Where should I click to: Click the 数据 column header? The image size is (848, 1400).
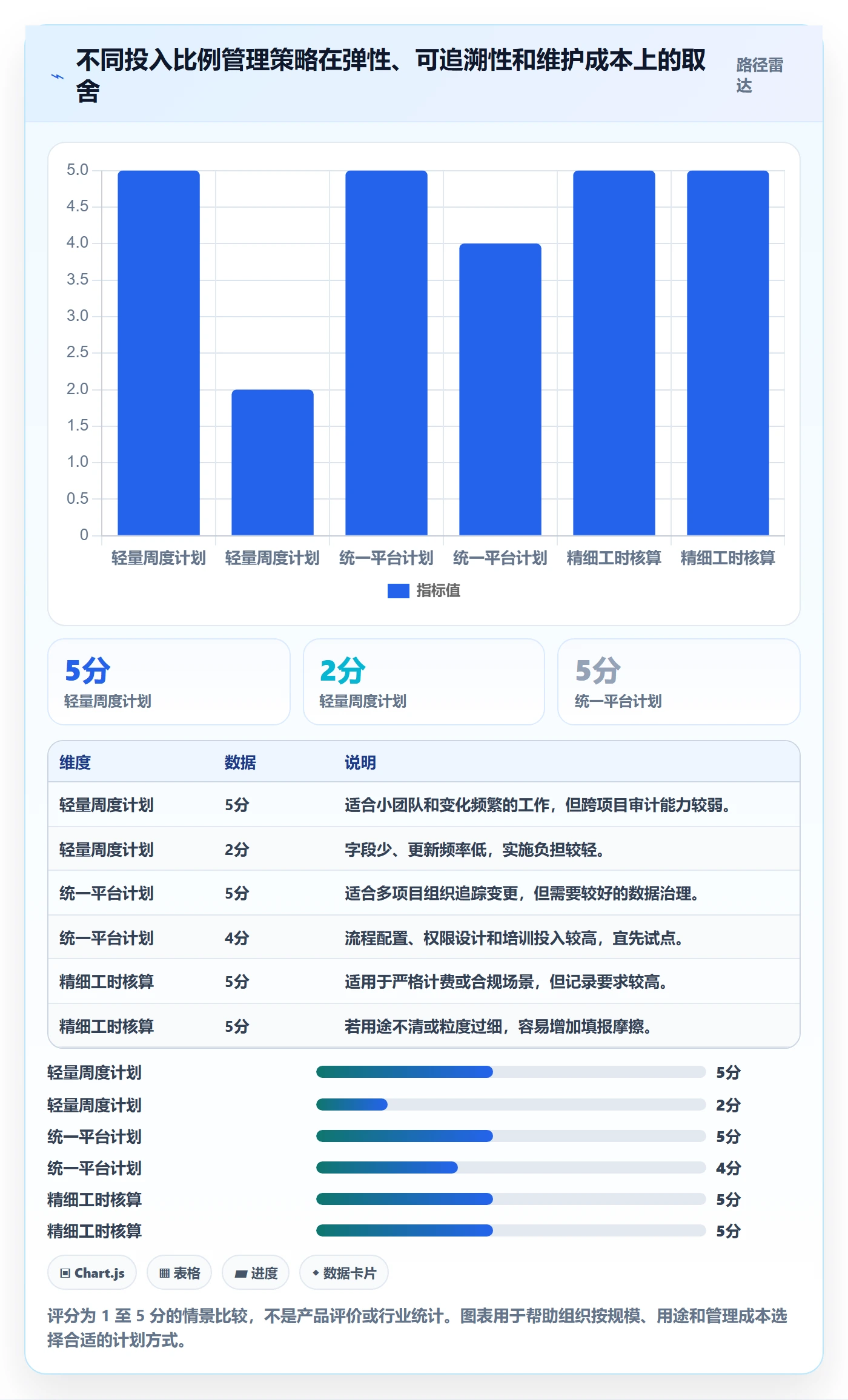240,762
